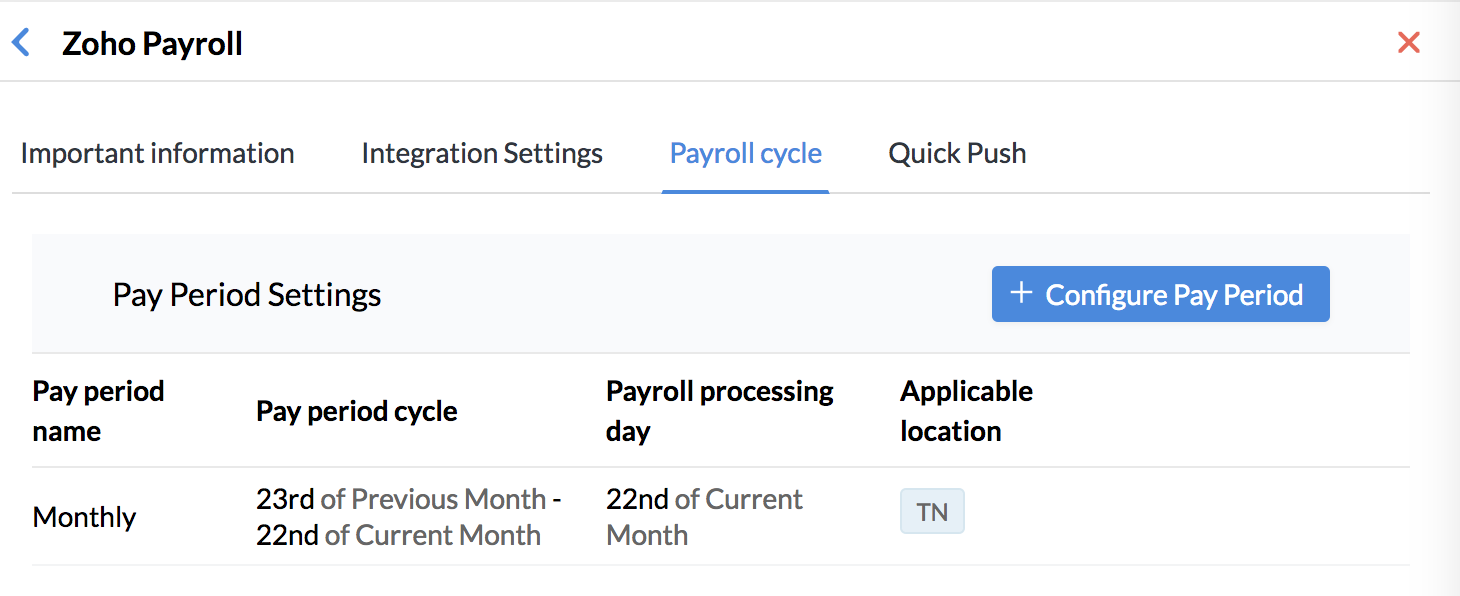Select the Payroll cycle tab
Viewport: 1460px width, 596px height.
tap(745, 153)
